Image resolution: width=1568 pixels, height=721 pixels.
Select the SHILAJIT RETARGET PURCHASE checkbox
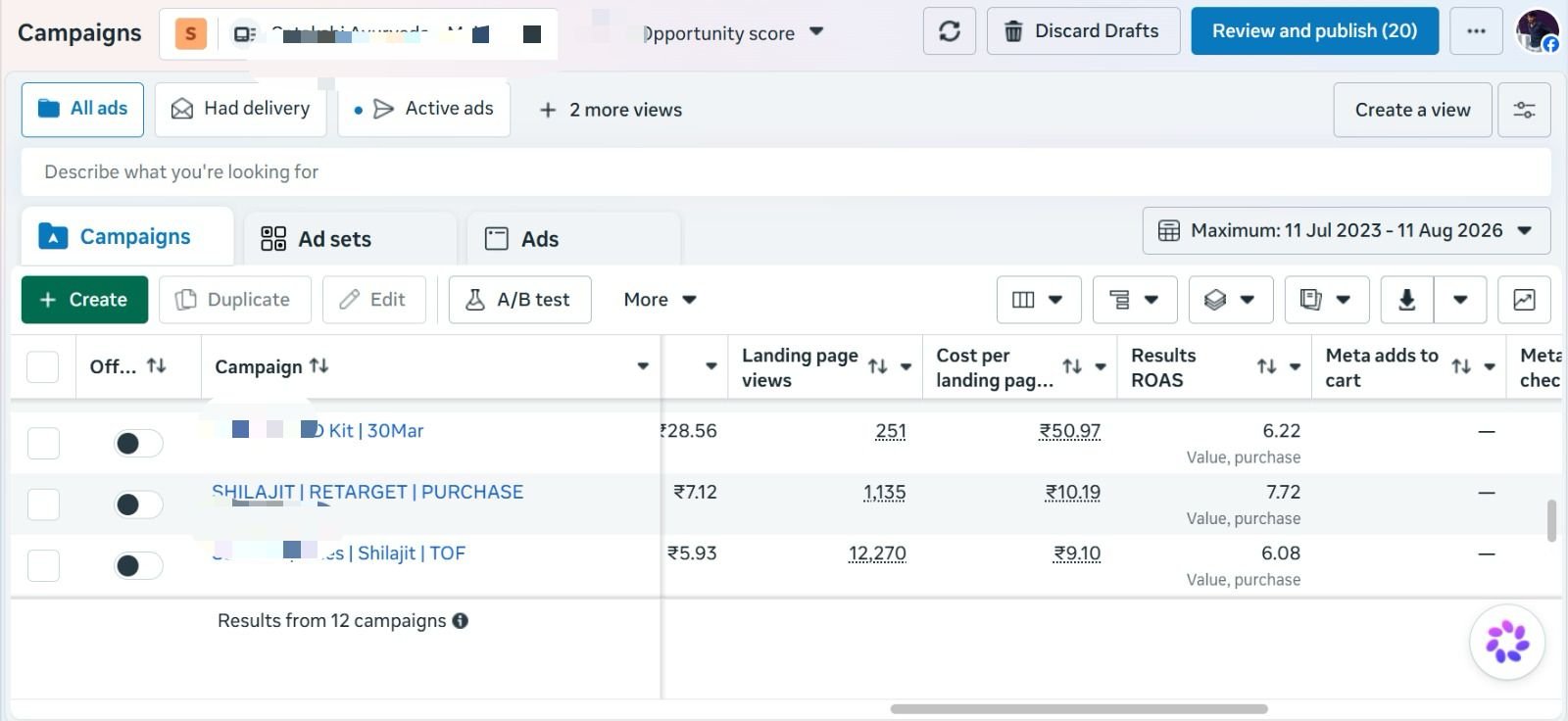43,505
